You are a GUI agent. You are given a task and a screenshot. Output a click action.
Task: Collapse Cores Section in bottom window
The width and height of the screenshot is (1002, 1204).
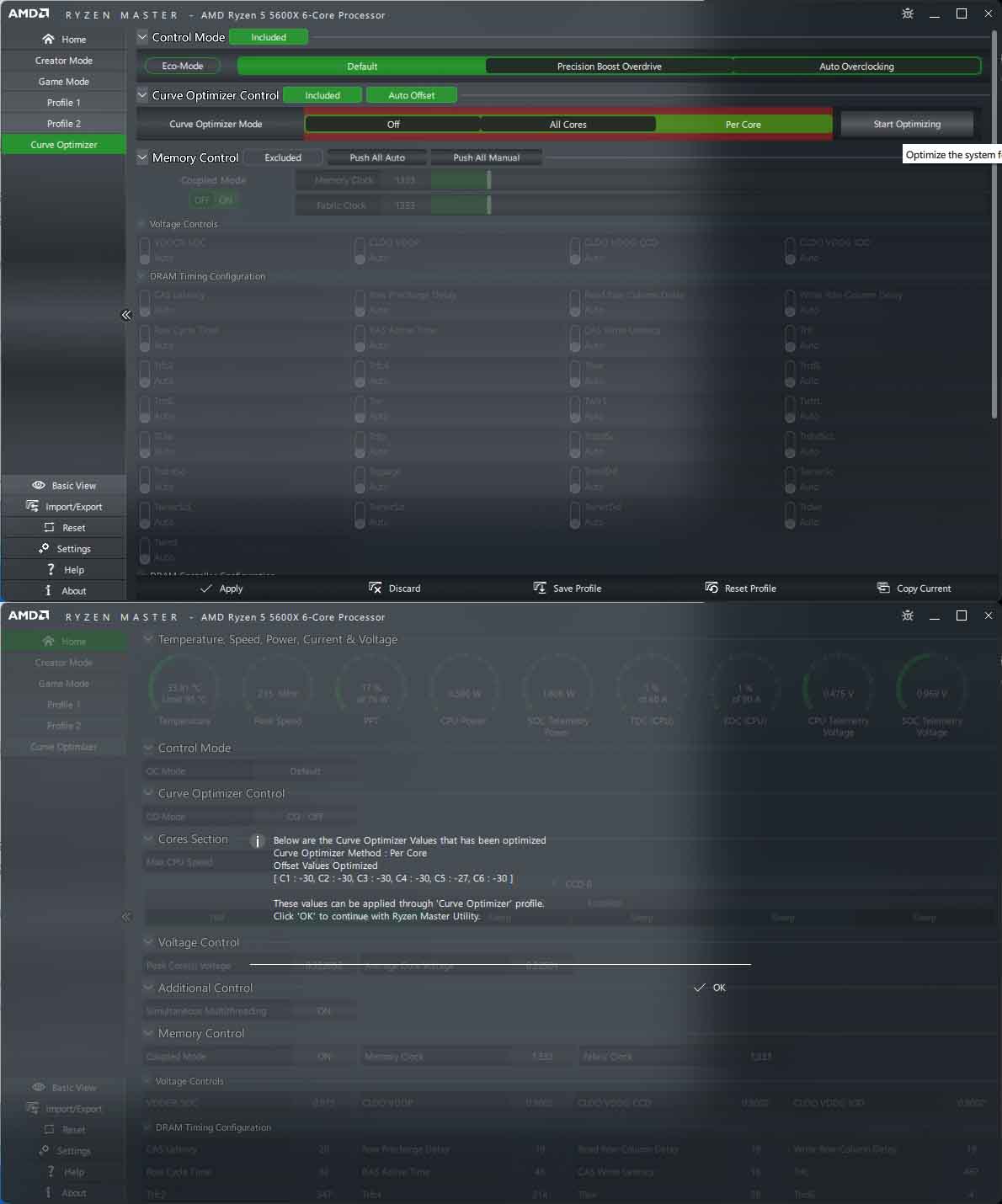148,839
